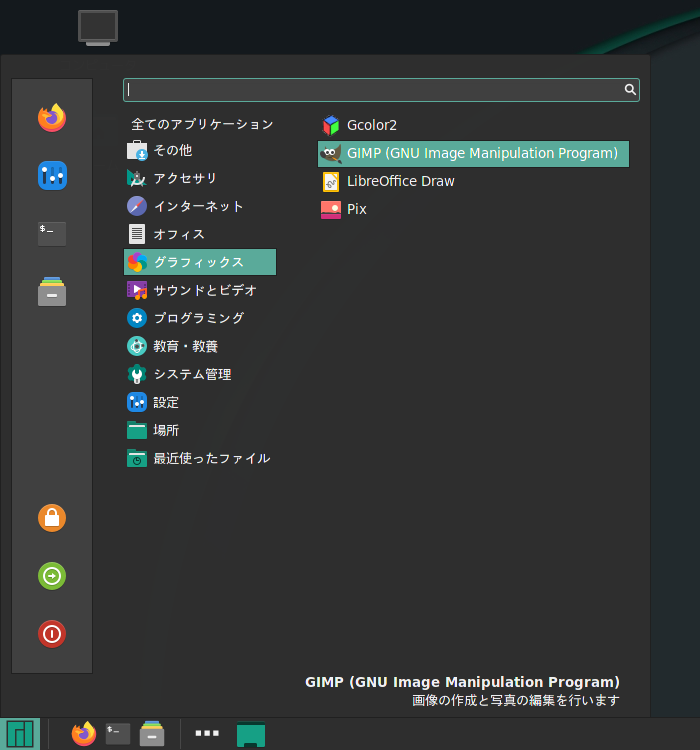Click the インターネット globe icon
The image size is (700, 750).
[137, 206]
